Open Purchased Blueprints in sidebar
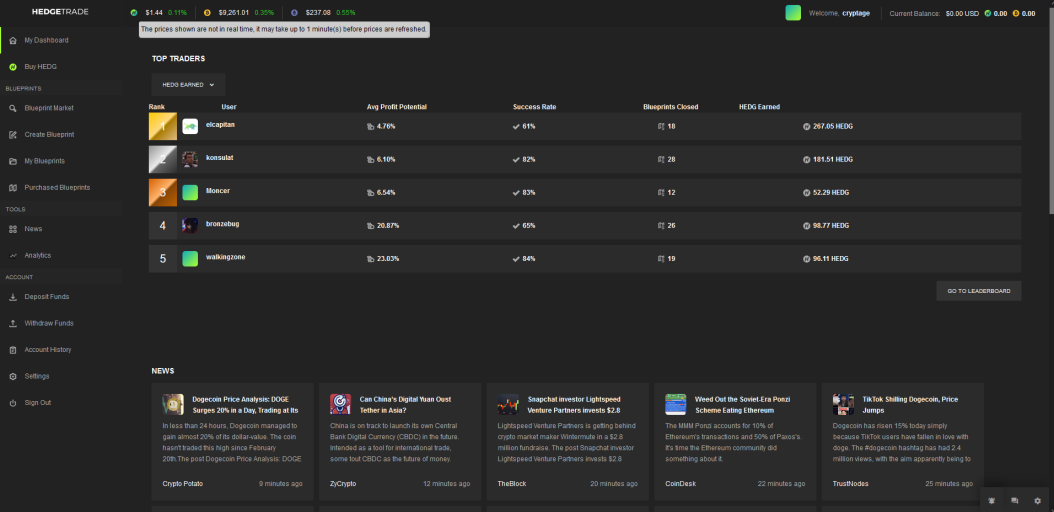Viewport: 1054px width, 512px height. tap(57, 188)
